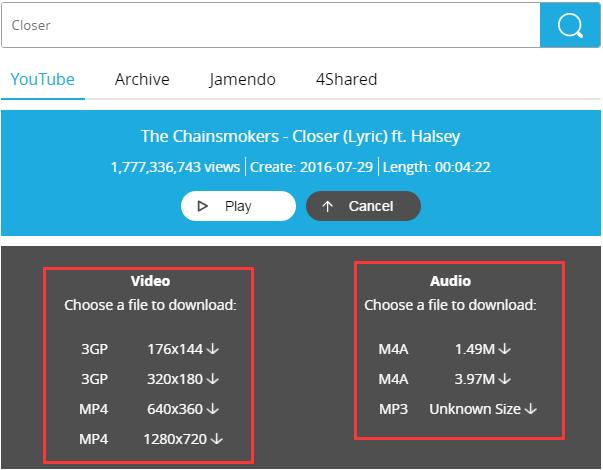Select the MP4 label for 1280x720
The width and height of the screenshot is (603, 470).
tap(93, 439)
